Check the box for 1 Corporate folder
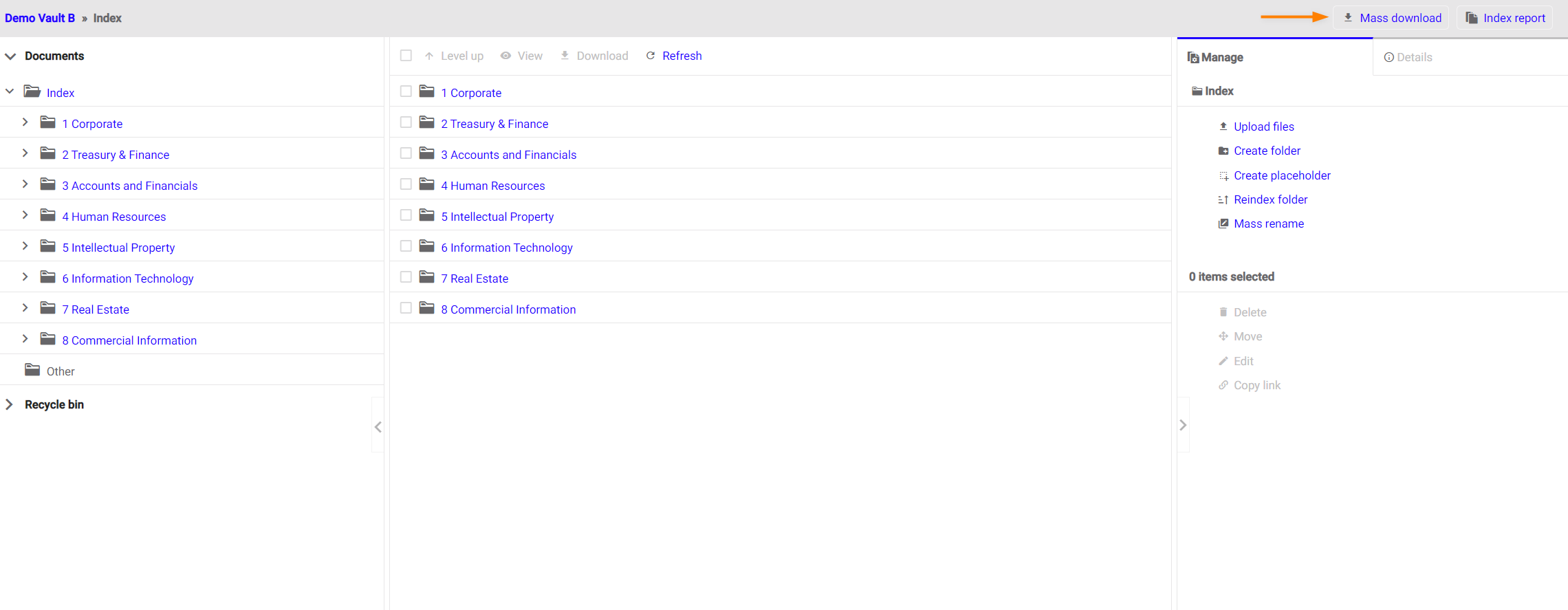Image resolution: width=1568 pixels, height=610 pixels. 406,91
